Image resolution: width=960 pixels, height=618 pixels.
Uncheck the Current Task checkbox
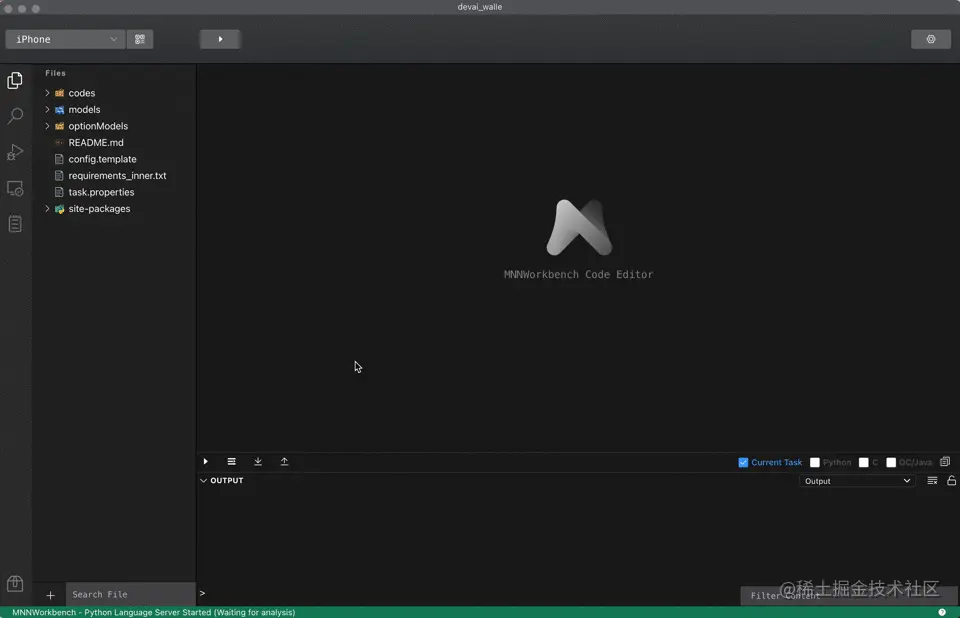(743, 462)
